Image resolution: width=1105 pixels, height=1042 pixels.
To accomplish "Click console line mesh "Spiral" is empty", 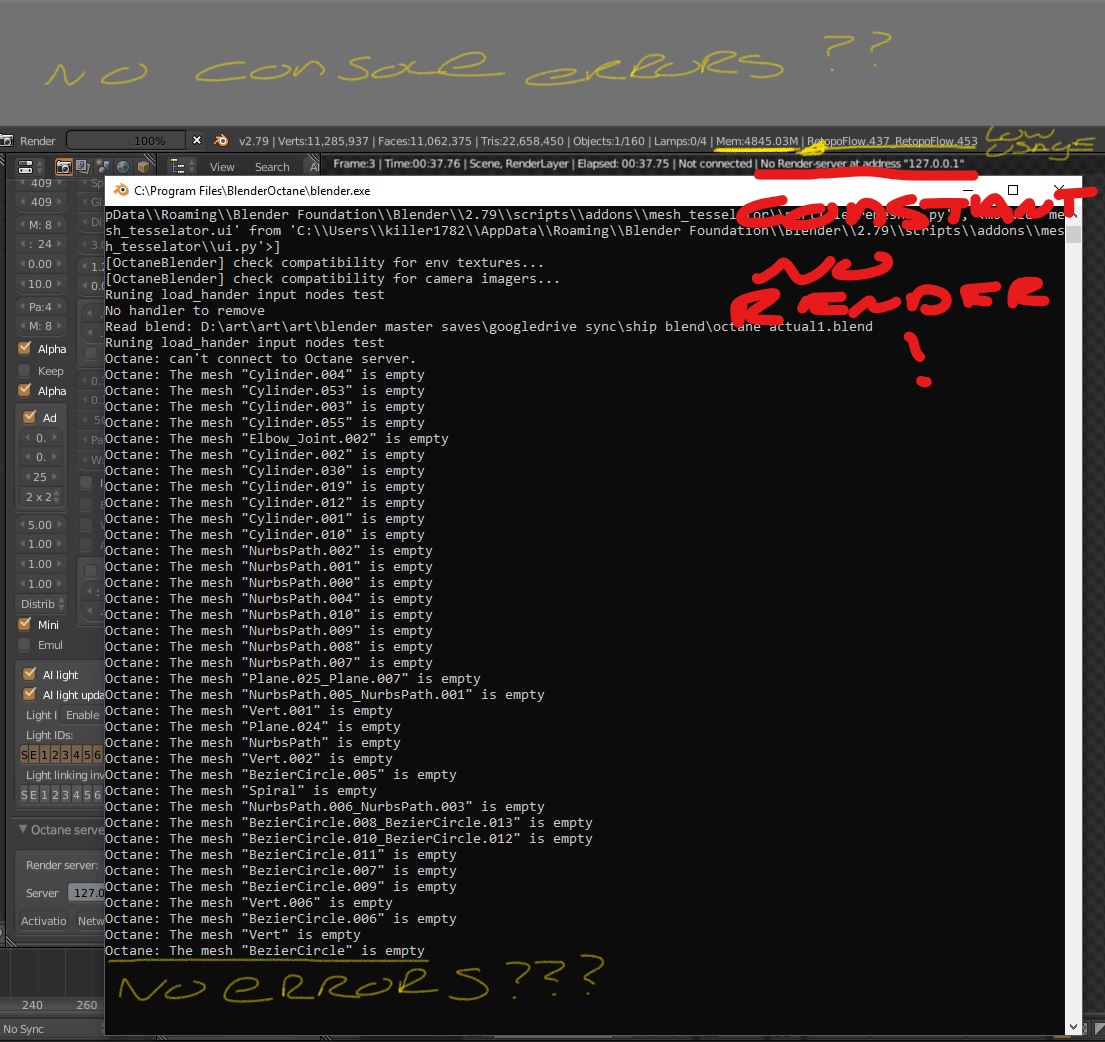I will [x=240, y=790].
